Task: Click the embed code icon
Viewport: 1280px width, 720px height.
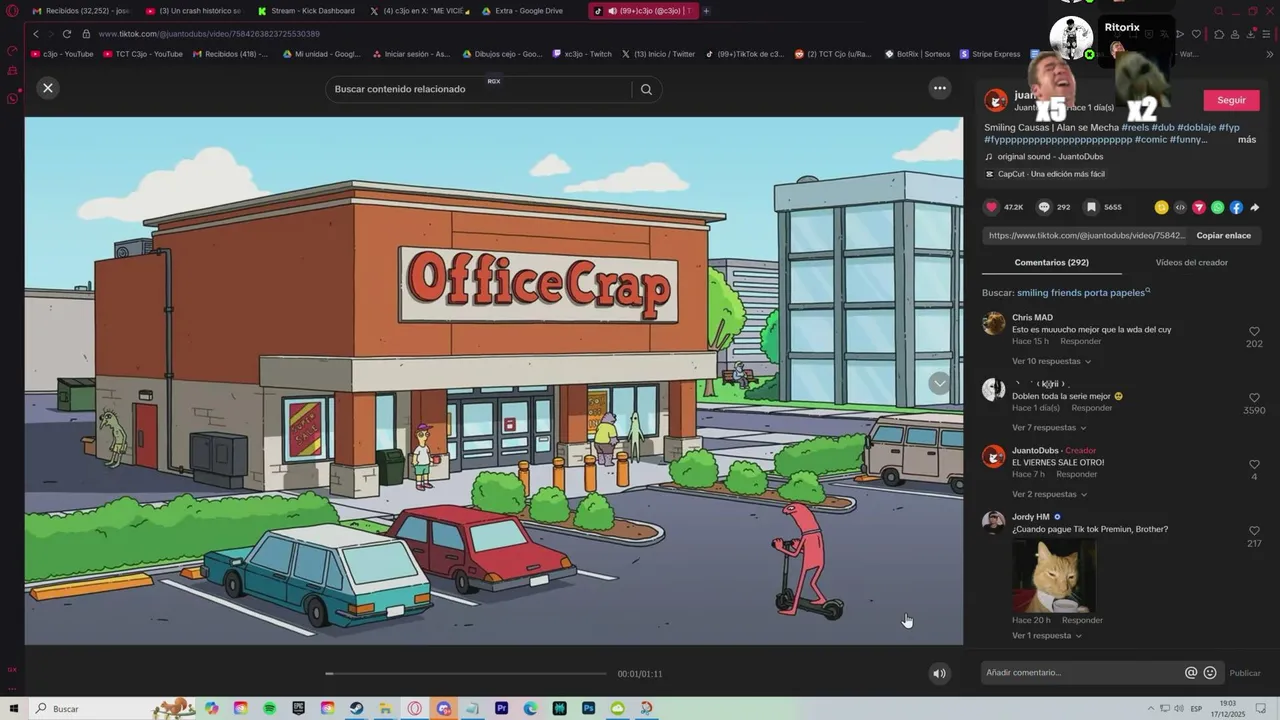Action: [x=1180, y=207]
